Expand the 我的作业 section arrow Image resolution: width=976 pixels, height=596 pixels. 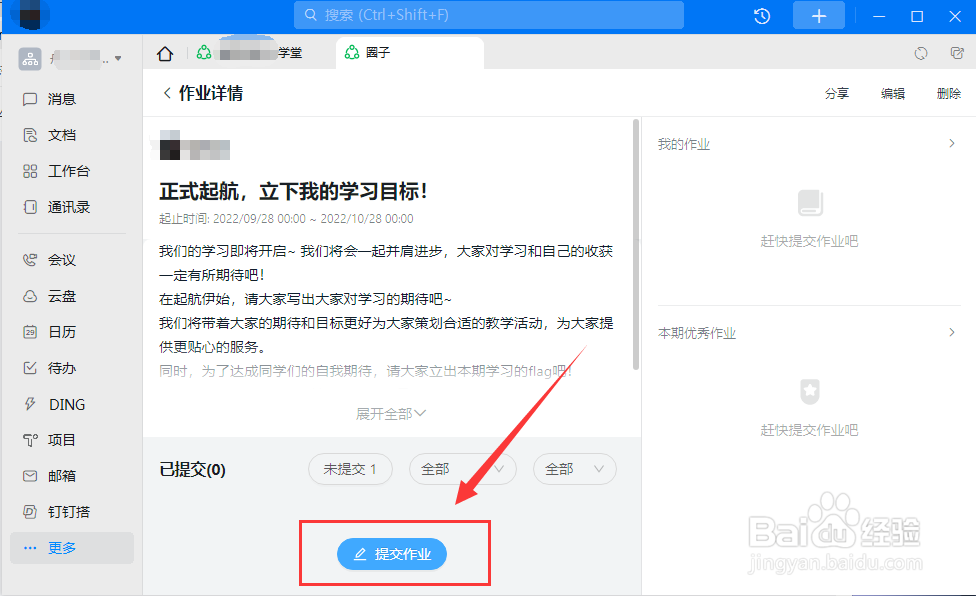pos(951,143)
